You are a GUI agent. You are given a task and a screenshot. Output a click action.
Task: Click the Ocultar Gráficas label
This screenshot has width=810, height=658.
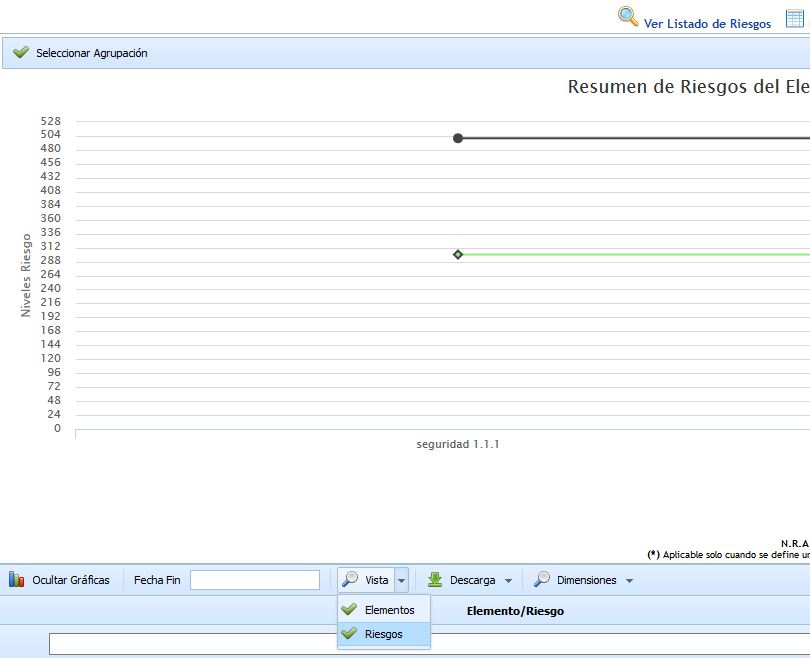pos(71,580)
